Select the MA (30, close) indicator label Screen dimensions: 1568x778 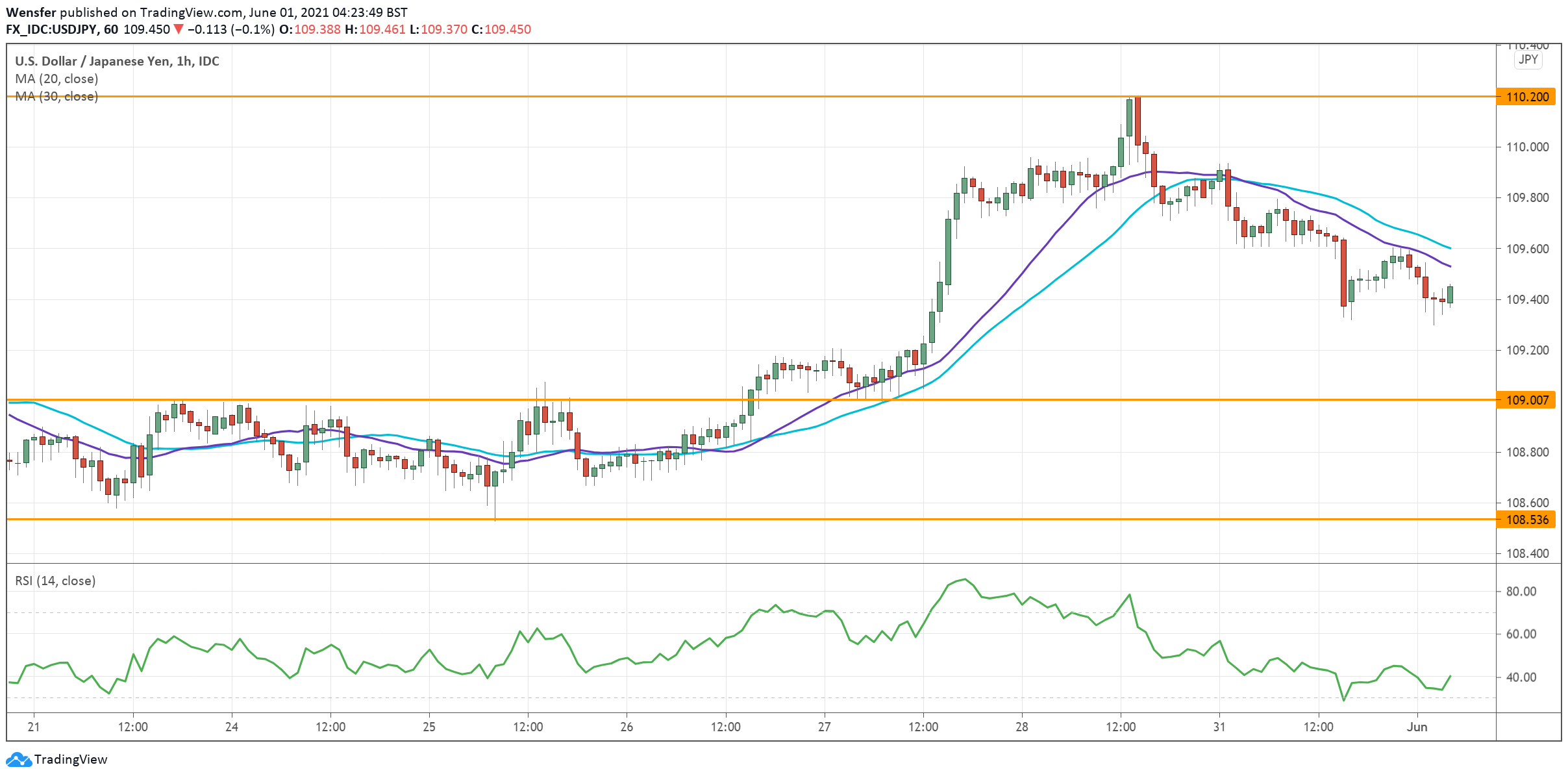(x=56, y=96)
